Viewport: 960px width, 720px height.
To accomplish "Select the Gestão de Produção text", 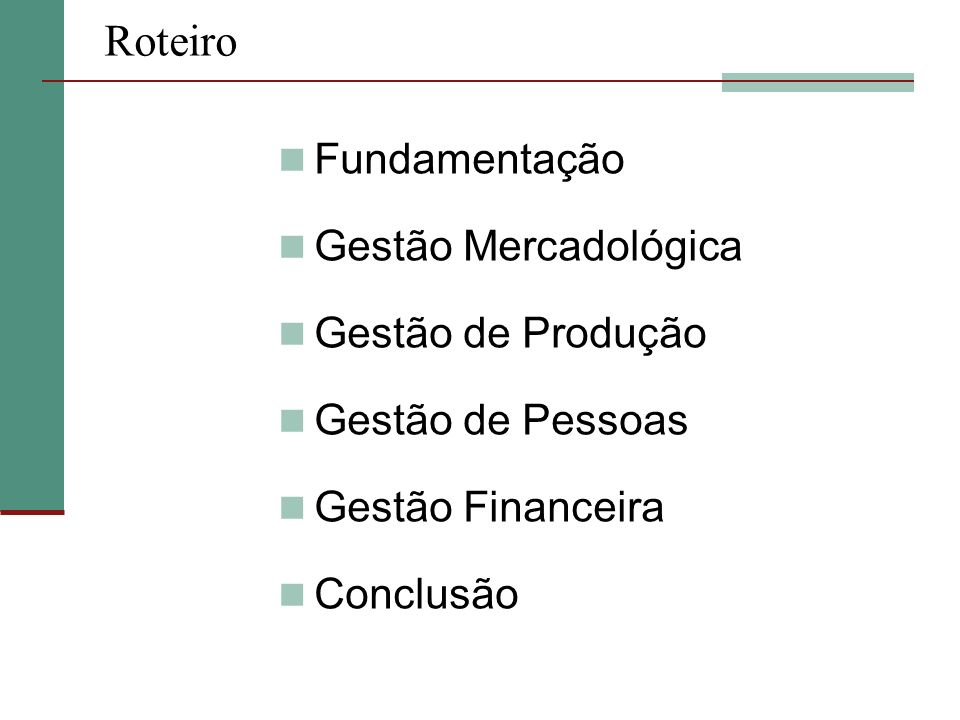I will pos(510,334).
